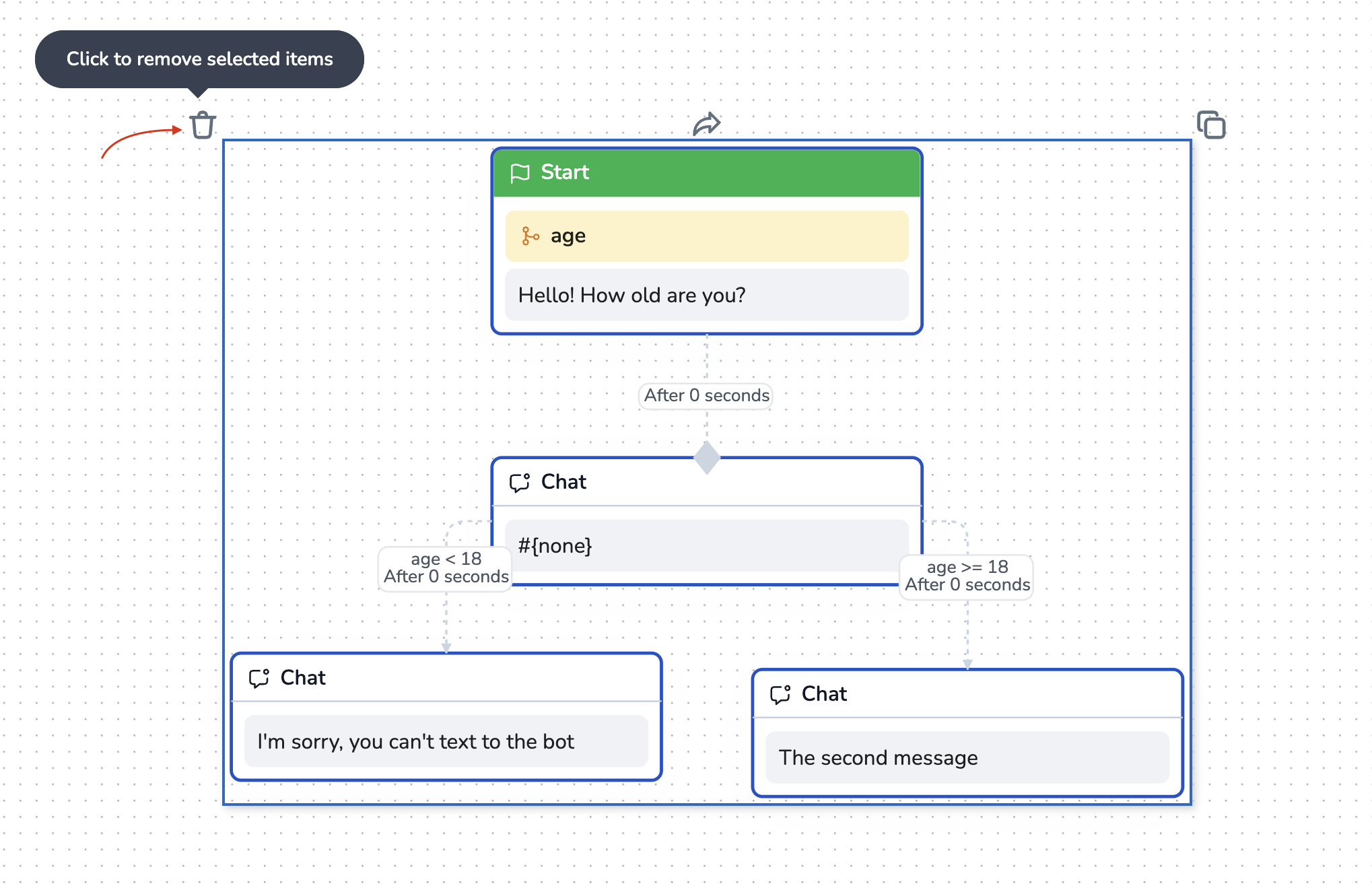Click the chat bubble icon in middle node
This screenshot has height=890, width=1372.
[520, 482]
